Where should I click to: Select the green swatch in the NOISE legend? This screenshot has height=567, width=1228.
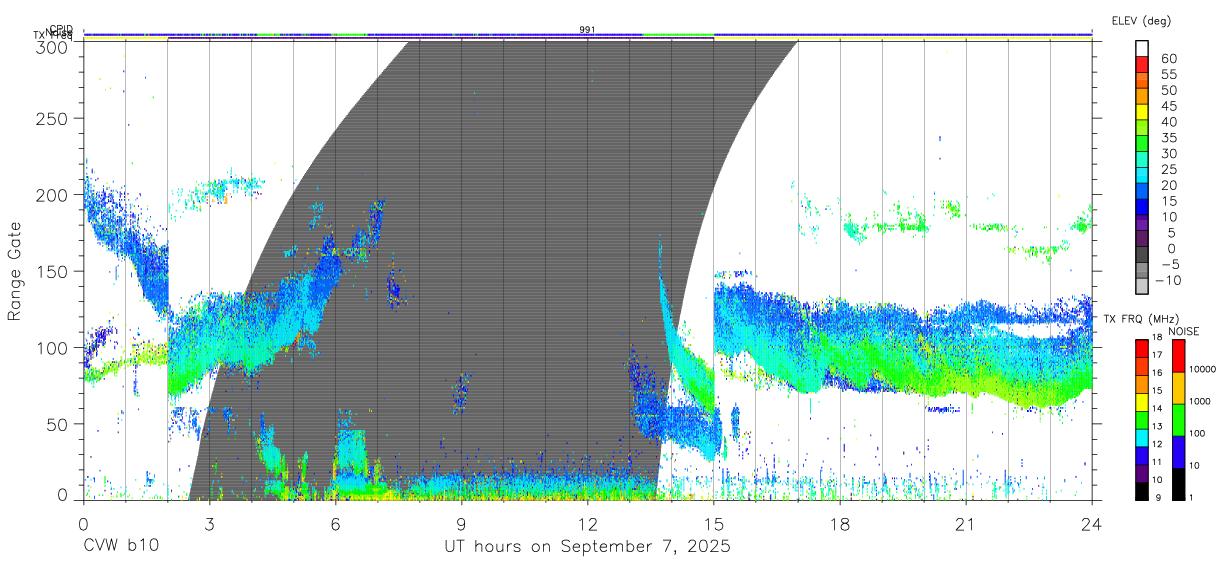click(x=1177, y=420)
